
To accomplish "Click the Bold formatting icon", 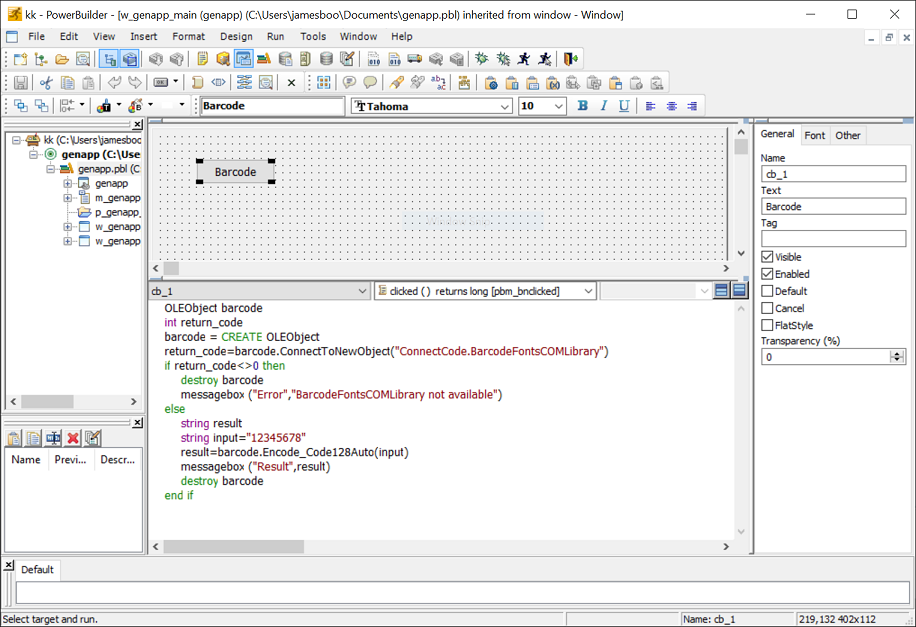I will click(x=583, y=106).
